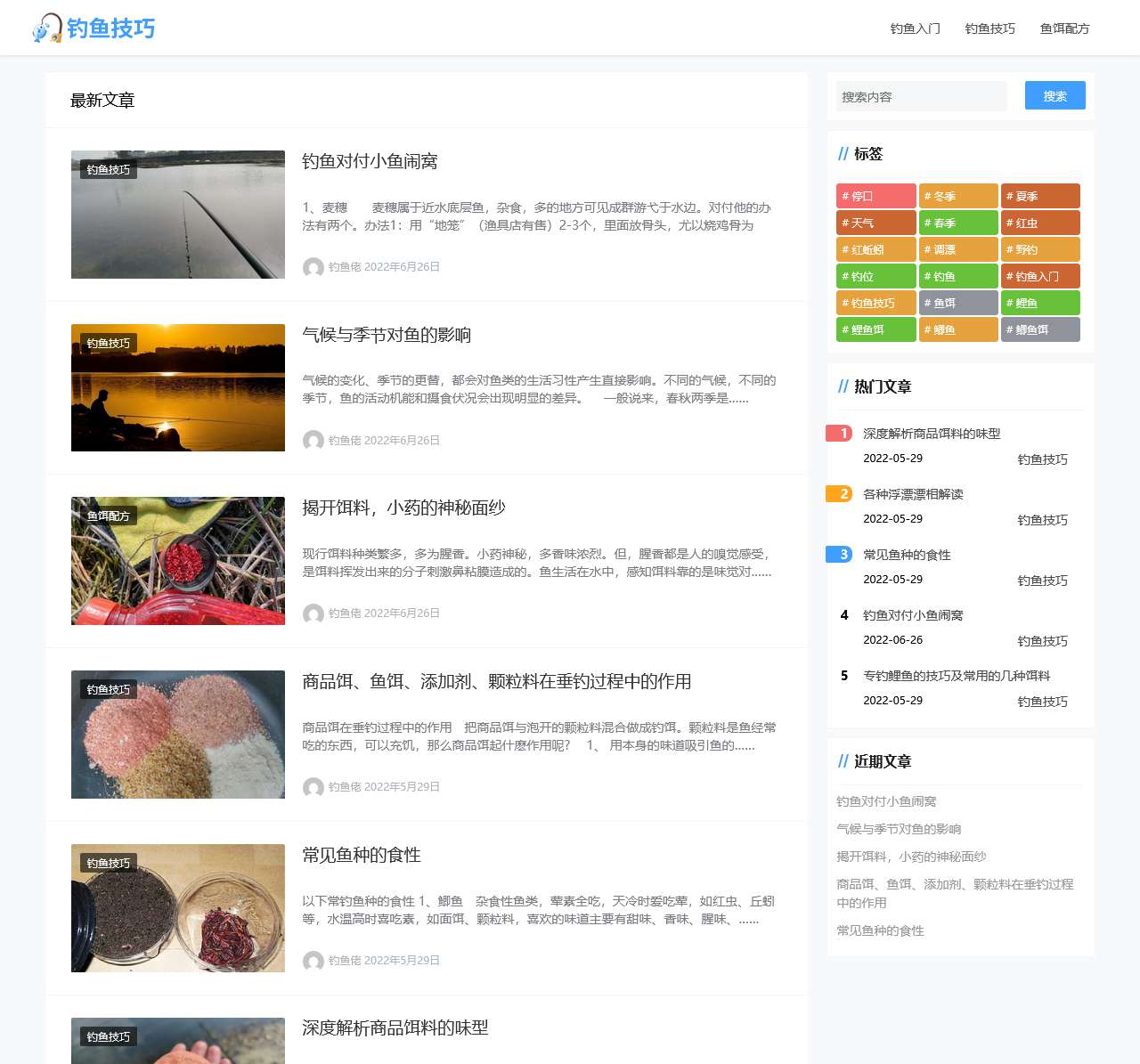Open hot article 深度解析商品饵料的味型 ranked 1
Screen dimensions: 1140x1064
(x=932, y=434)
